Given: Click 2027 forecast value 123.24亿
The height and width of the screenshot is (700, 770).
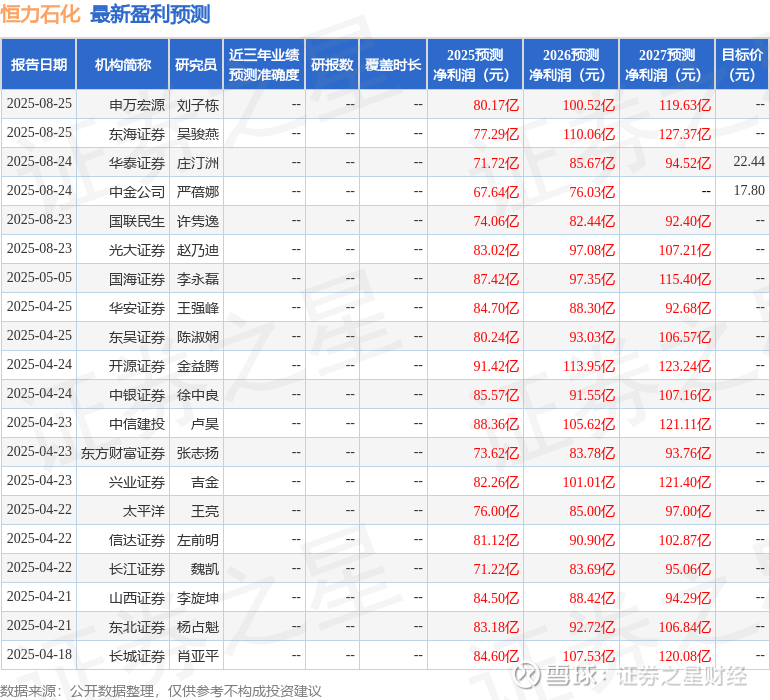Looking at the screenshot, I should [685, 366].
